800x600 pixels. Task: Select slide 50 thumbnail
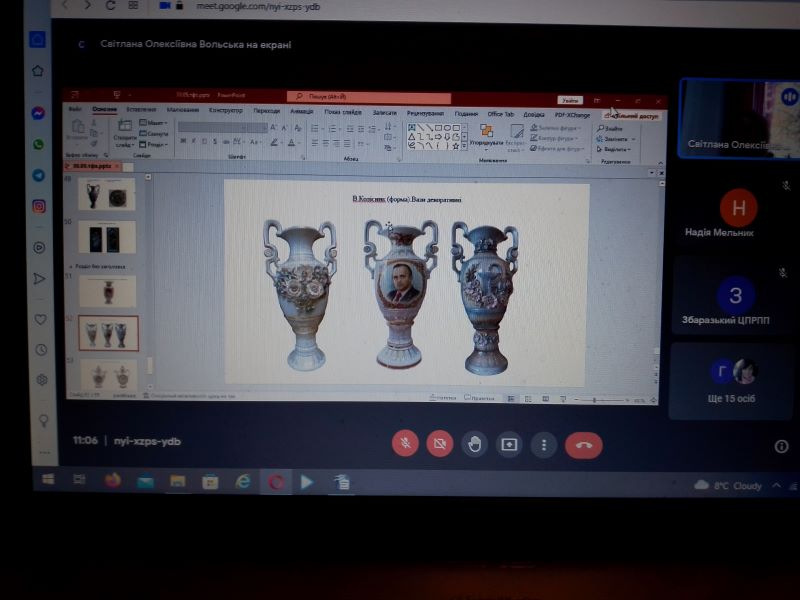coord(107,237)
